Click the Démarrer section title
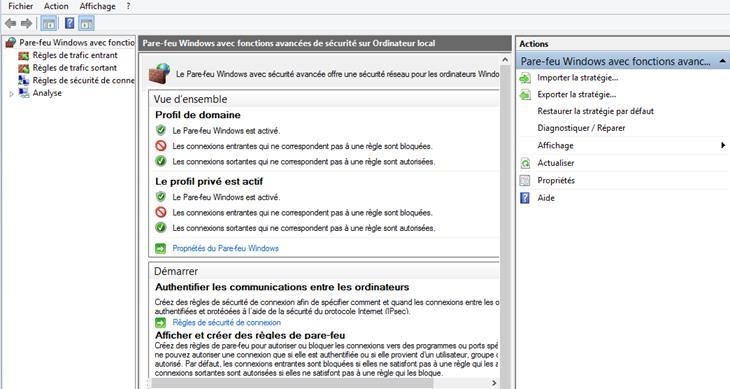Image resolution: width=730 pixels, height=389 pixels. point(176,271)
